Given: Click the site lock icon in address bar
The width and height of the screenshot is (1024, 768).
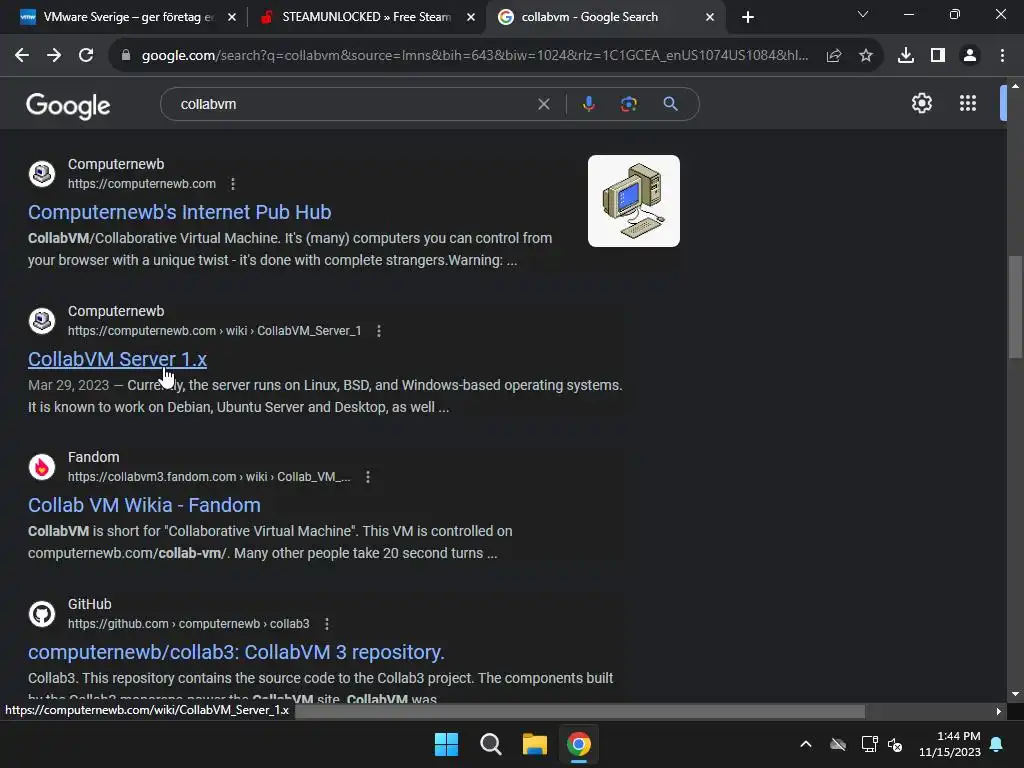Looking at the screenshot, I should tap(126, 56).
